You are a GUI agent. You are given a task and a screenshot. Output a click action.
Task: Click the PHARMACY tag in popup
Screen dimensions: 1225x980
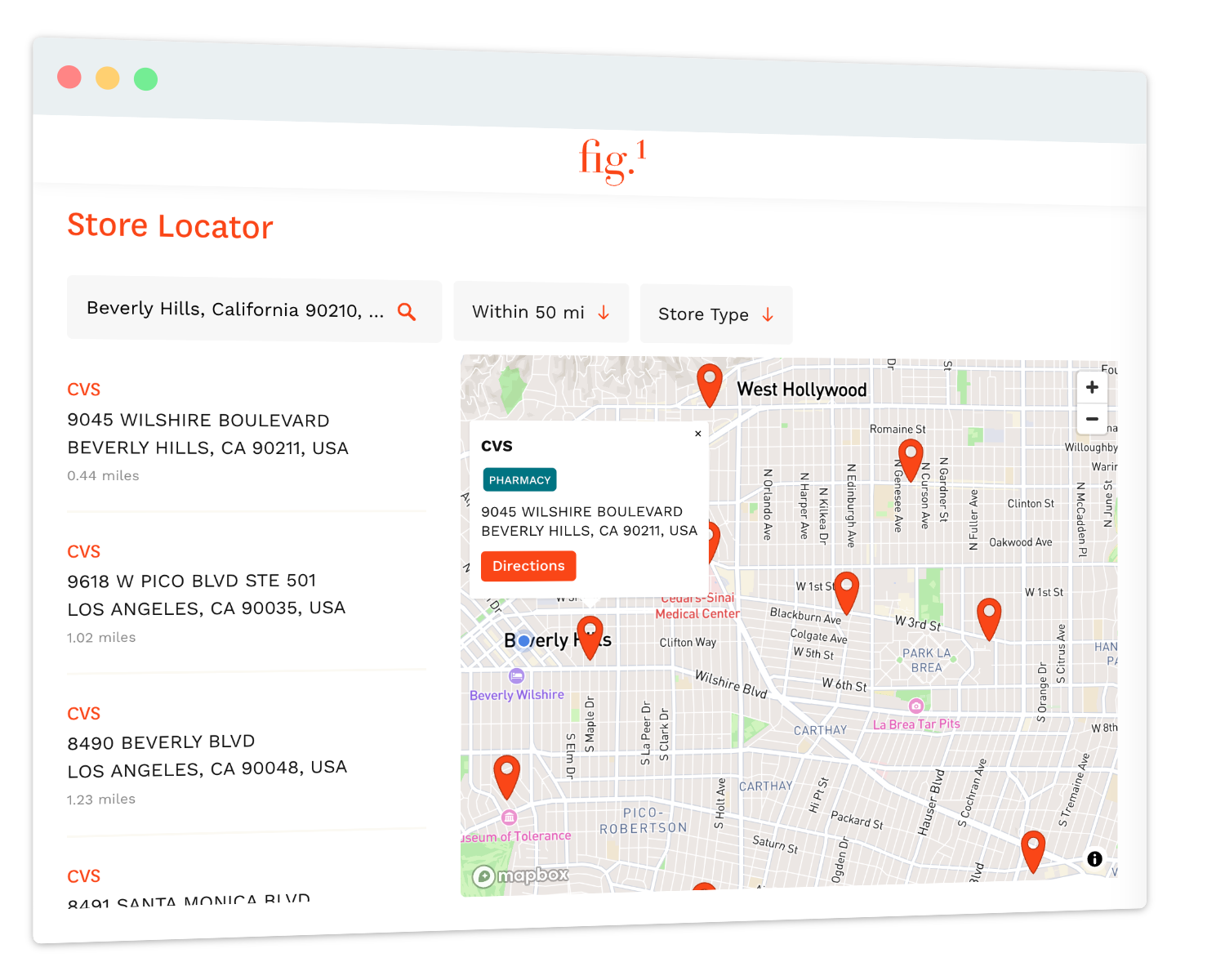tap(519, 480)
